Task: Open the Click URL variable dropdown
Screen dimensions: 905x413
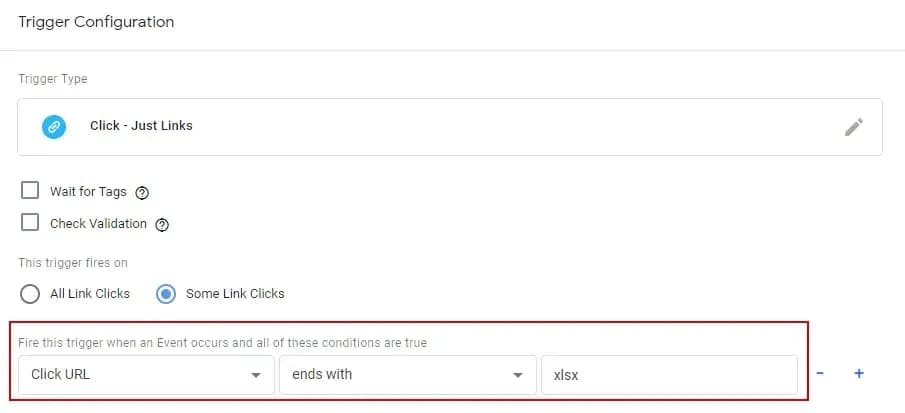Action: coord(145,374)
